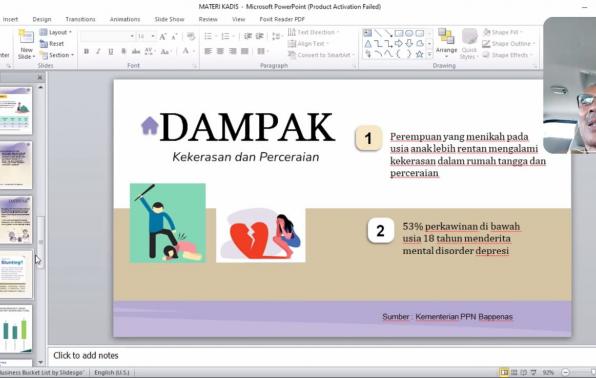Viewport: 596px width, 378px height.
Task: Switch to the Transitions tab
Action: 80,19
